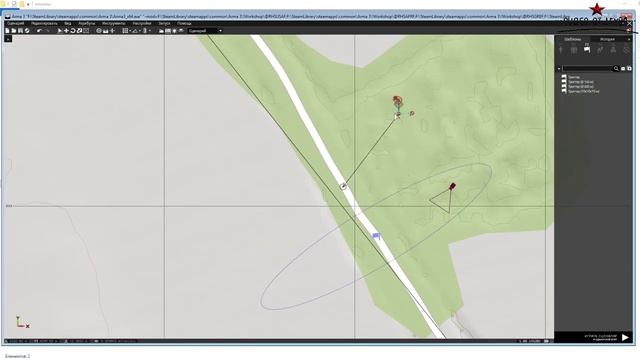Select the blue trigger flag on map

tap(376, 236)
